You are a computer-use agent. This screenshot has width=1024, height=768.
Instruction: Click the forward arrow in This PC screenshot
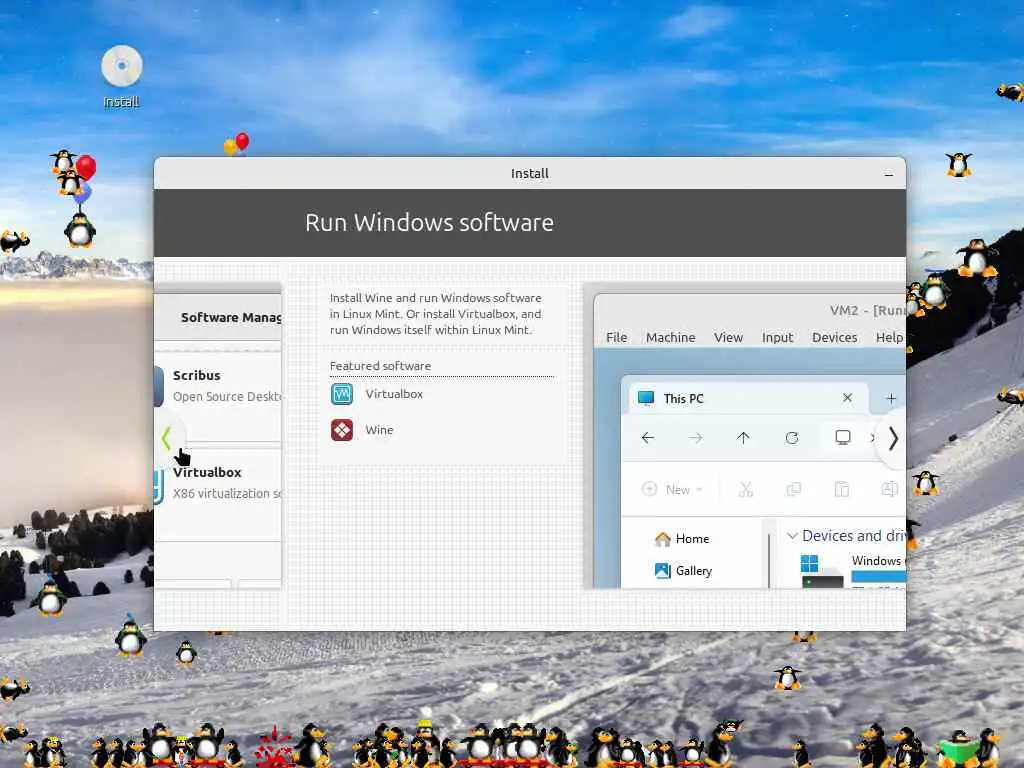(x=696, y=438)
